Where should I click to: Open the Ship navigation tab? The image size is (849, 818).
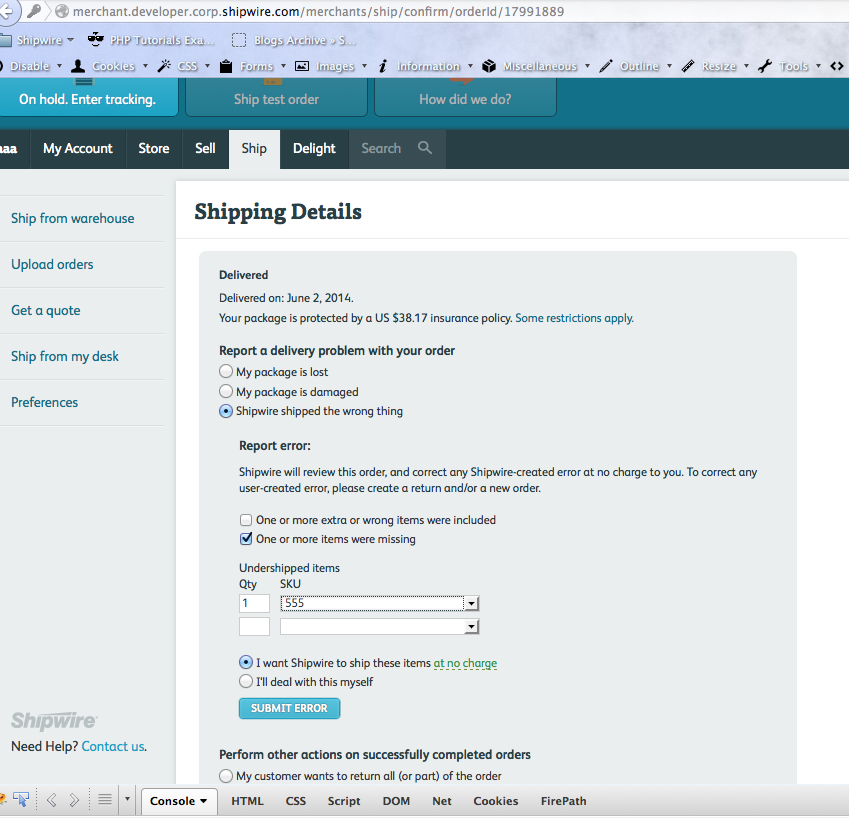coord(254,149)
